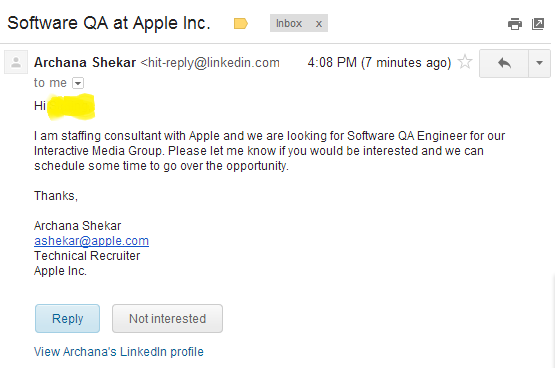The height and width of the screenshot is (368, 555).
Task: Choose the Not interested button
Action: click(x=167, y=318)
